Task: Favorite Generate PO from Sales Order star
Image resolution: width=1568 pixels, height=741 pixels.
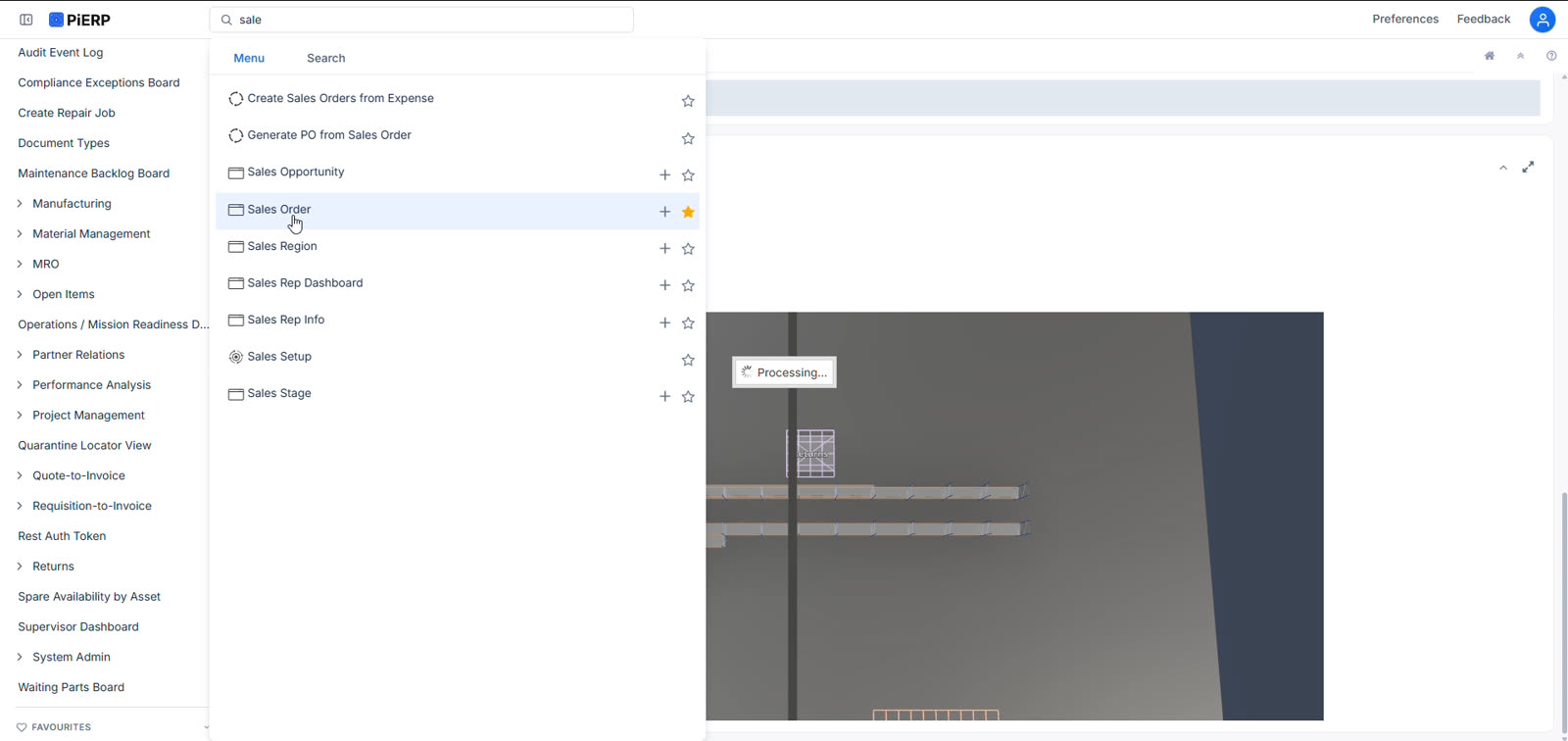Action: click(688, 138)
